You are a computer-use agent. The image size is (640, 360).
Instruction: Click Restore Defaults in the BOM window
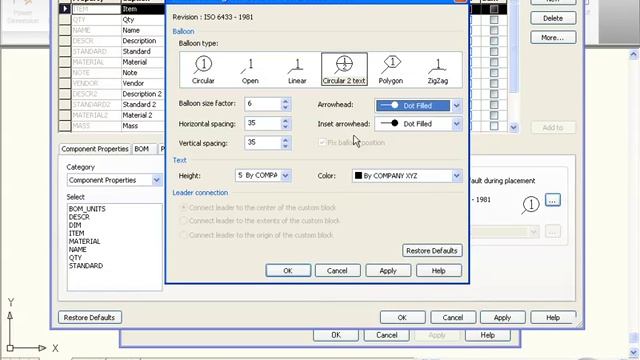pyautogui.click(x=89, y=318)
